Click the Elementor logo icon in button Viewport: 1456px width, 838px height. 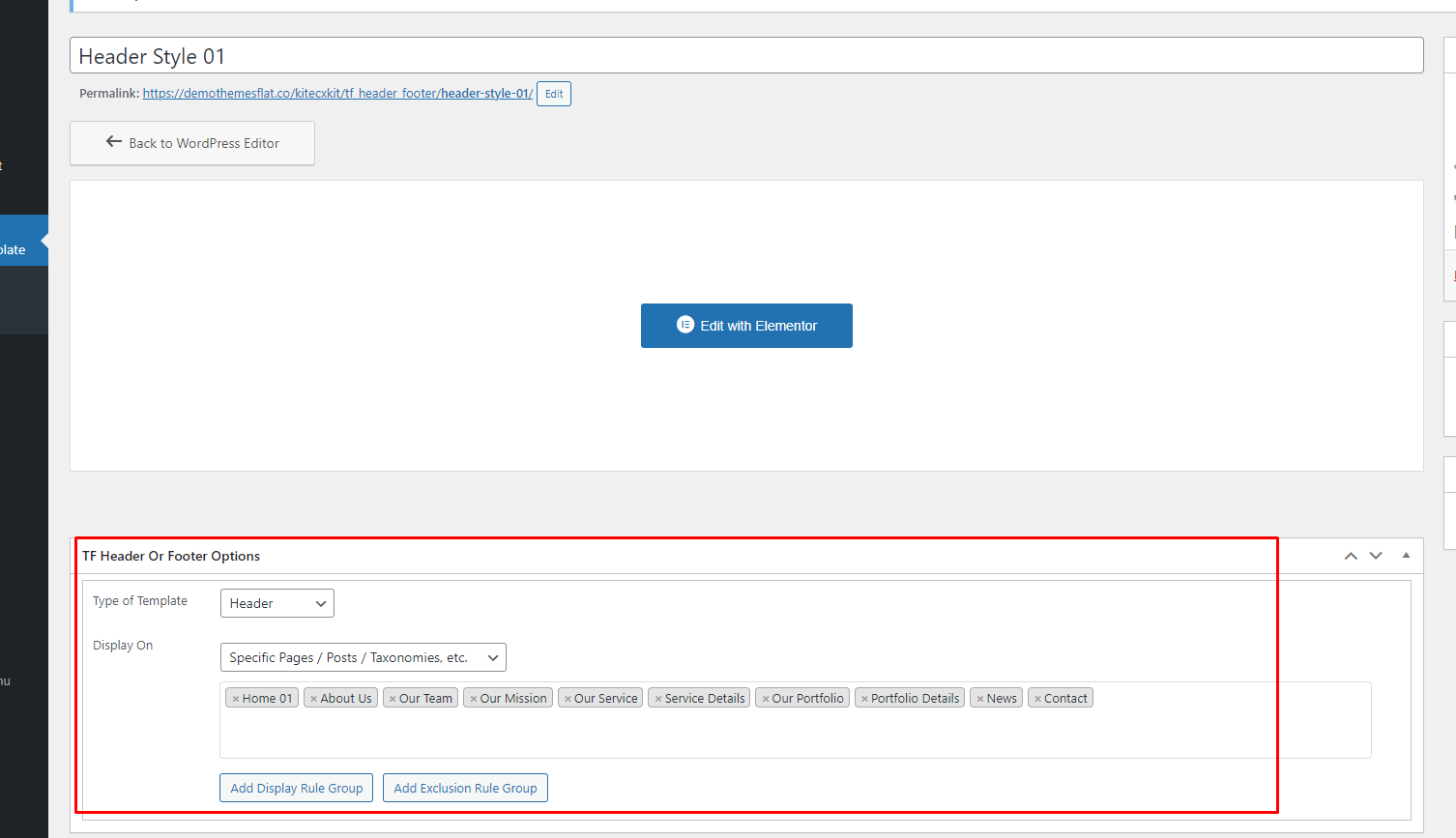pos(685,325)
